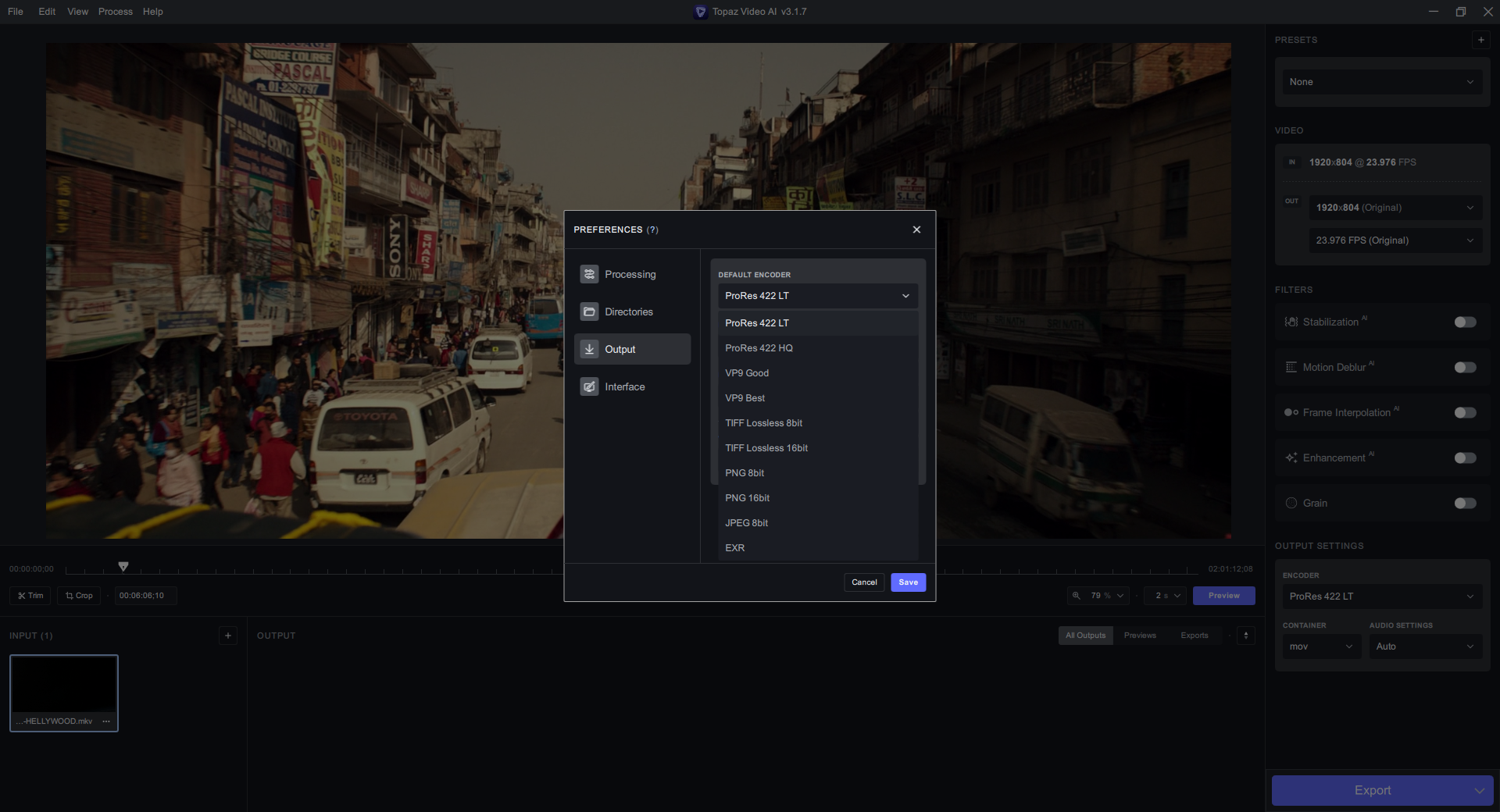The width and height of the screenshot is (1500, 812).
Task: Open the Preferences help question mark
Action: (x=652, y=230)
